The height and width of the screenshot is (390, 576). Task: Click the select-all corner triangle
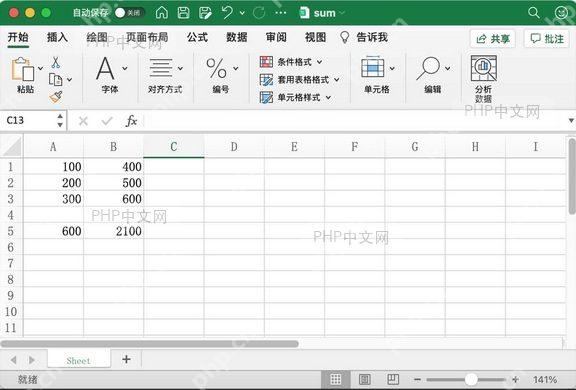point(12,147)
